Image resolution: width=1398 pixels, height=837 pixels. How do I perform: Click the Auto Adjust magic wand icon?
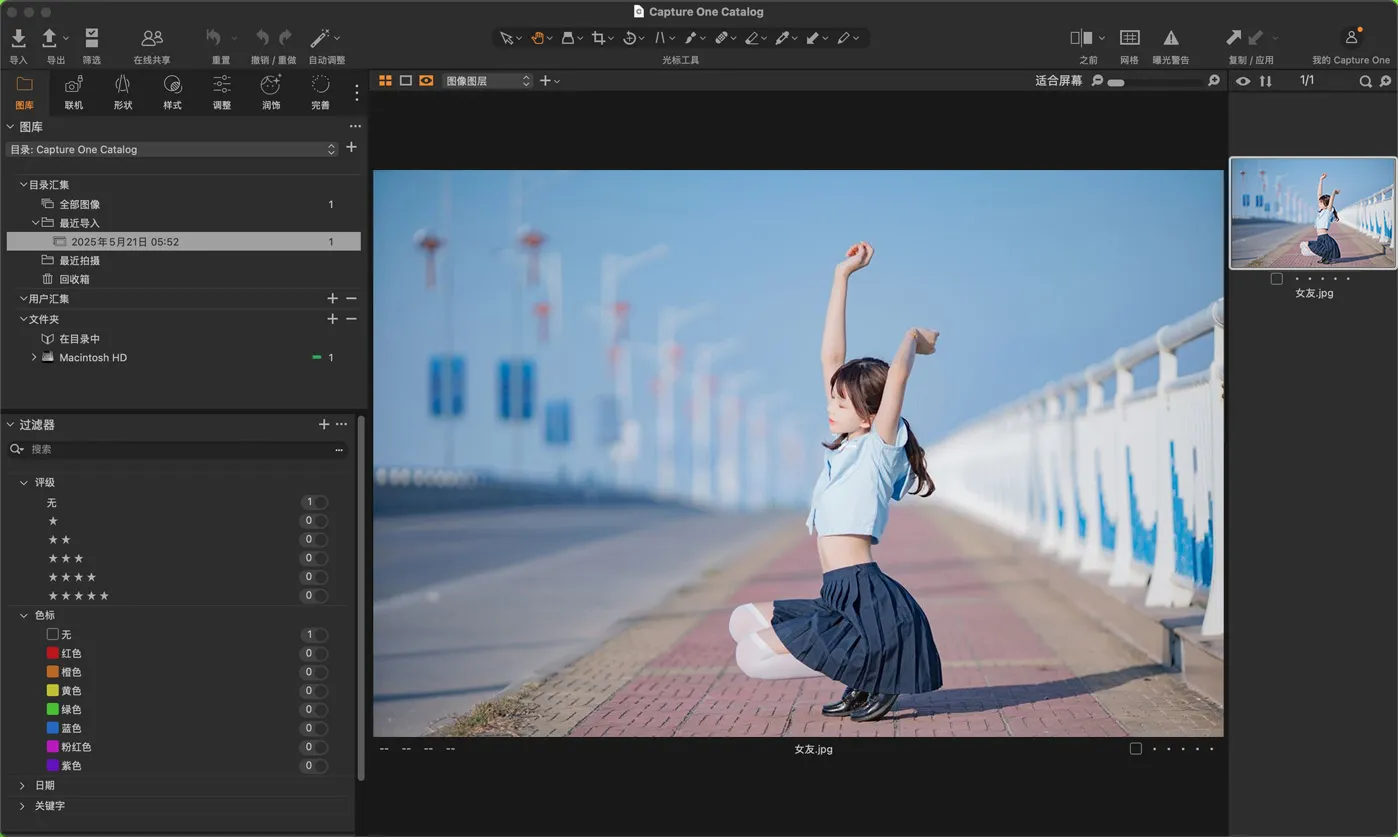click(320, 38)
